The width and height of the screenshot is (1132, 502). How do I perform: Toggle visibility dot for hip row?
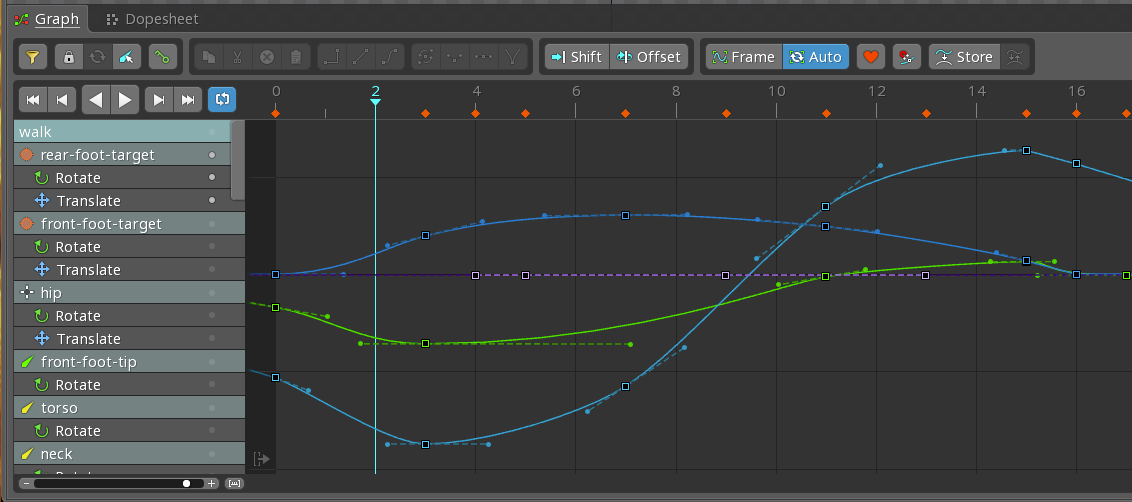click(212, 293)
